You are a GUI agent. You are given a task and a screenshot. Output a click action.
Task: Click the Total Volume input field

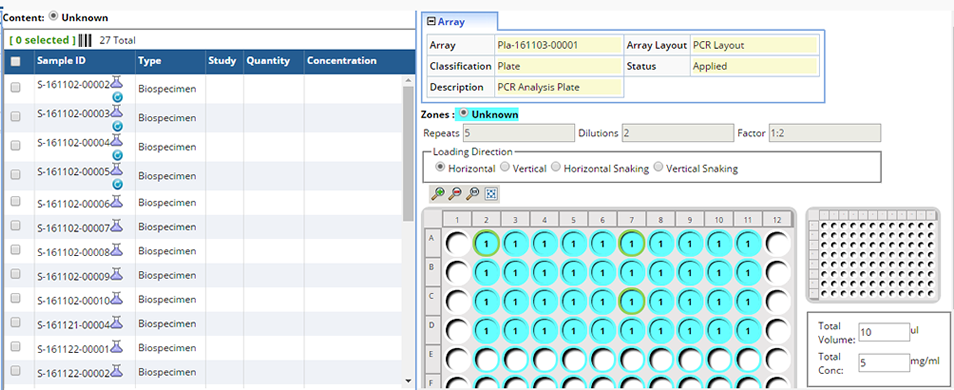(x=883, y=333)
